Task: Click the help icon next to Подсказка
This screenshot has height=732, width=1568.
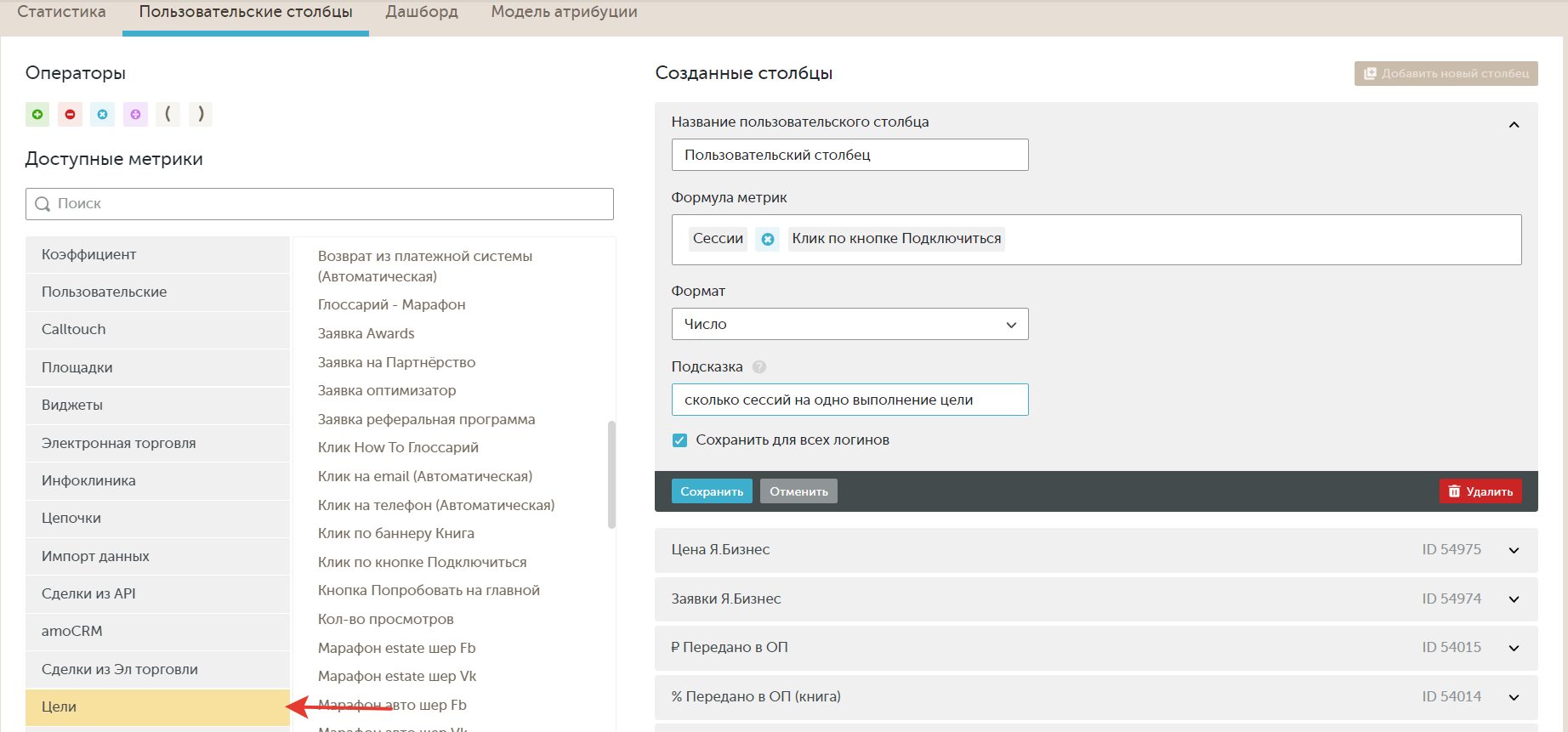Action: point(759,366)
